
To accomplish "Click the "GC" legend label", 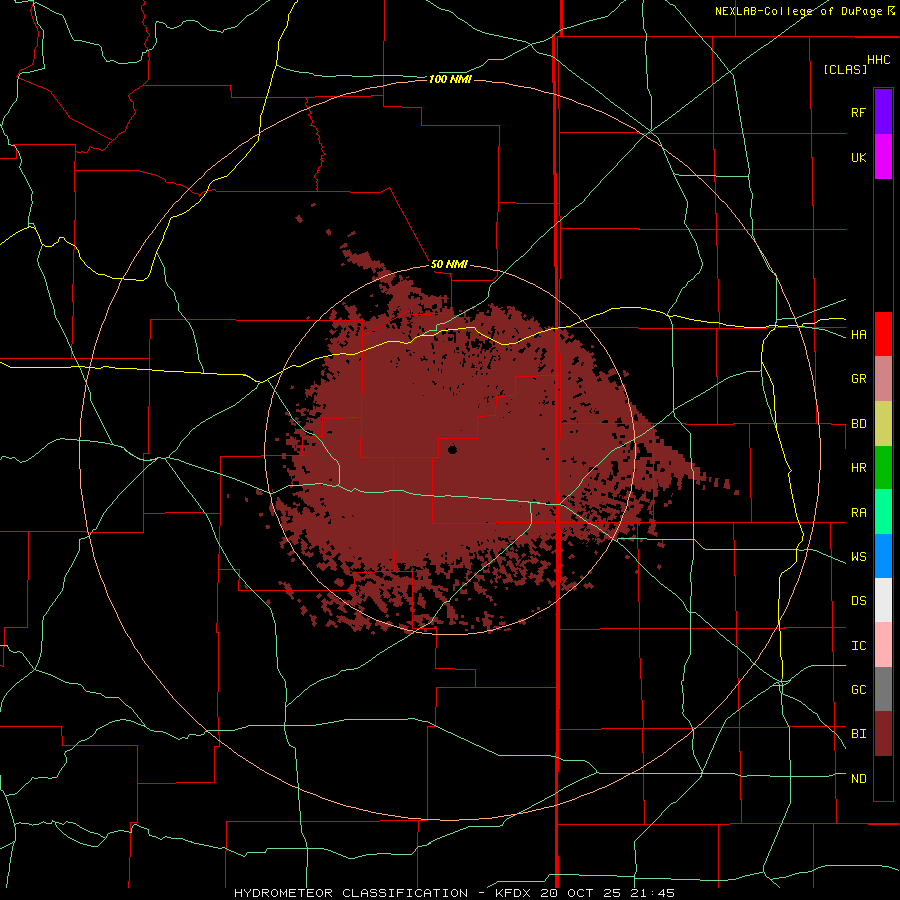I will pyautogui.click(x=858, y=689).
